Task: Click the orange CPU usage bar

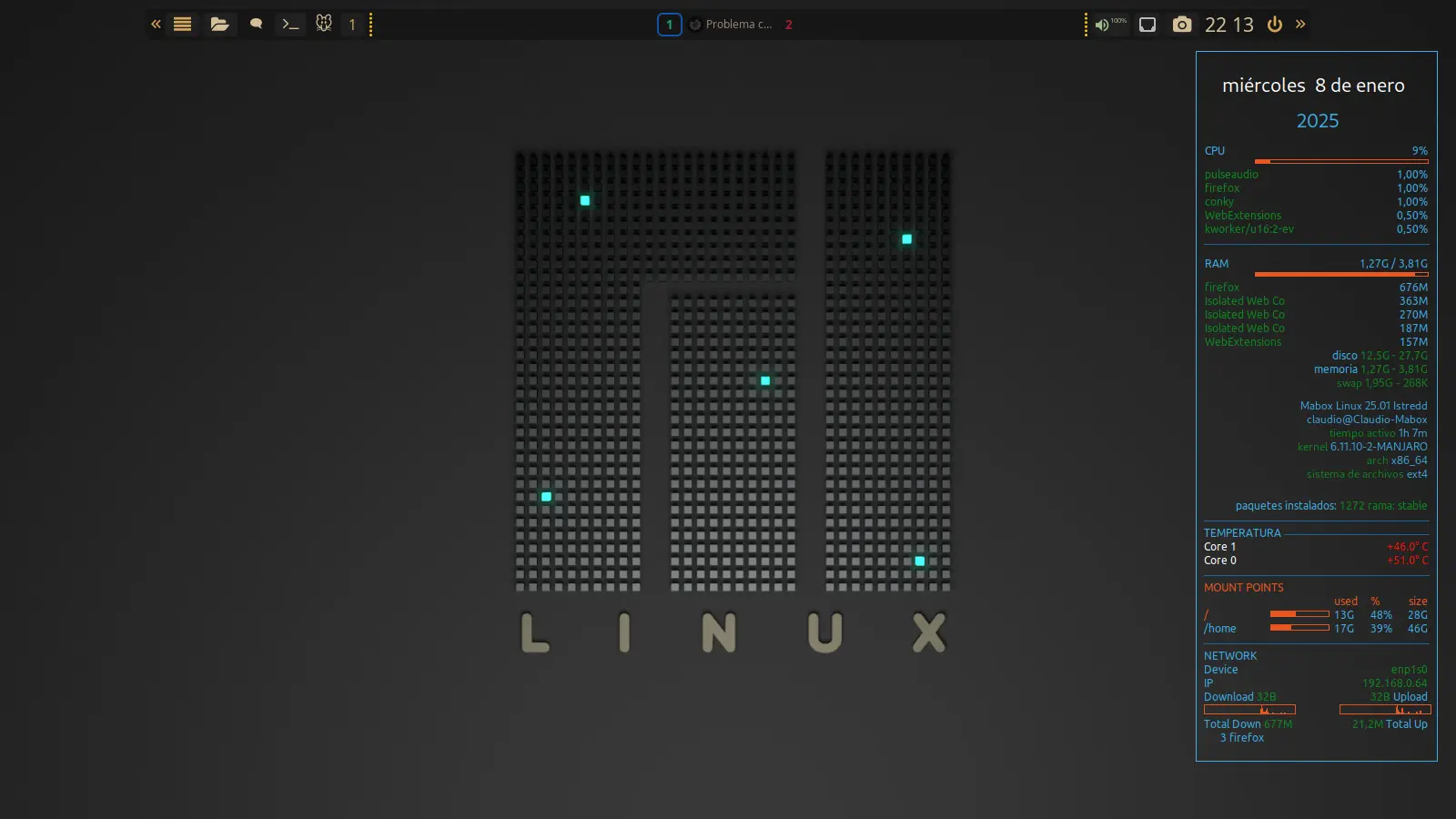Action: tap(1340, 161)
